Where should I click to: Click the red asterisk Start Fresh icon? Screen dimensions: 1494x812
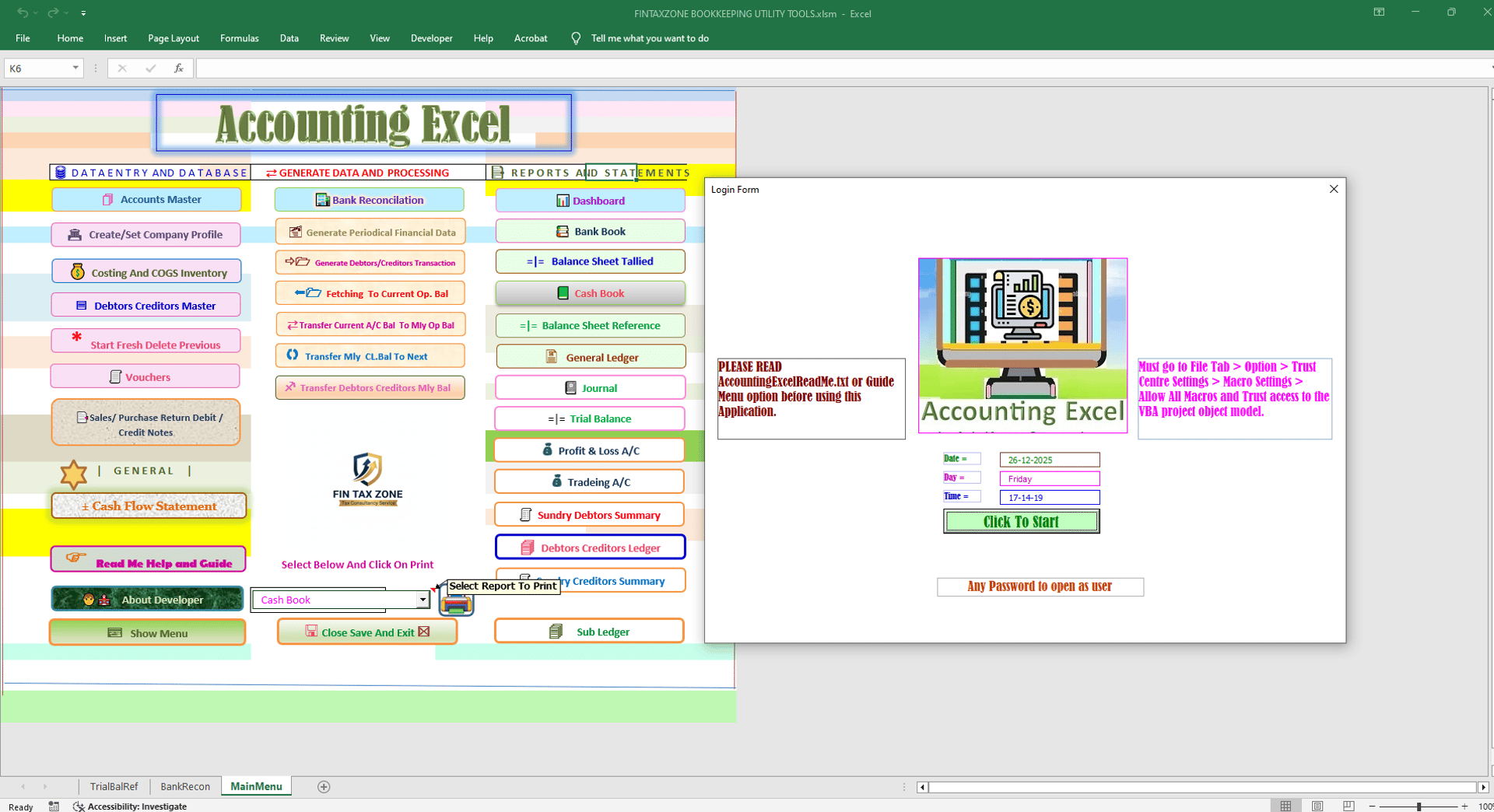click(76, 337)
